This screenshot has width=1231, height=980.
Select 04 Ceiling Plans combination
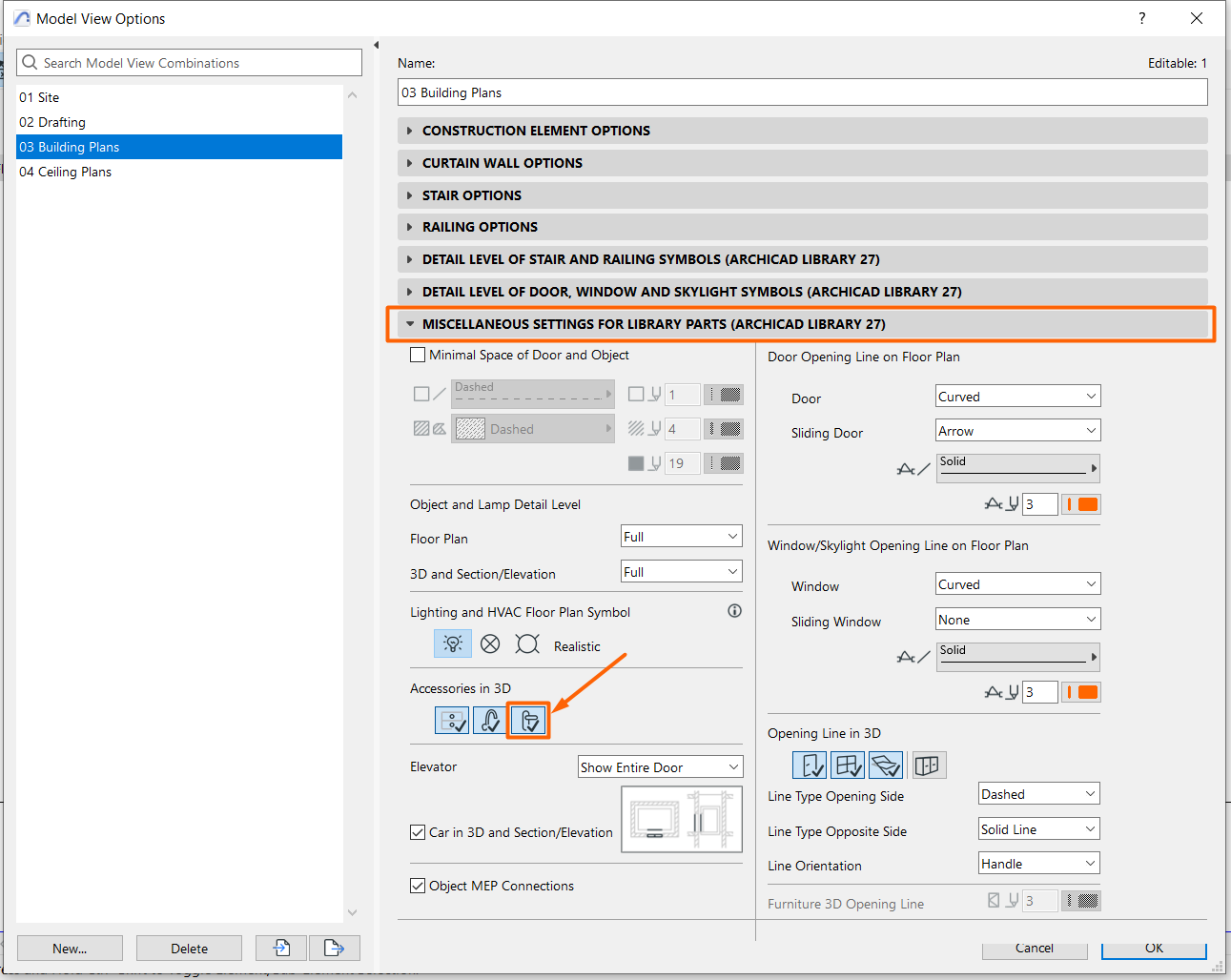click(179, 172)
